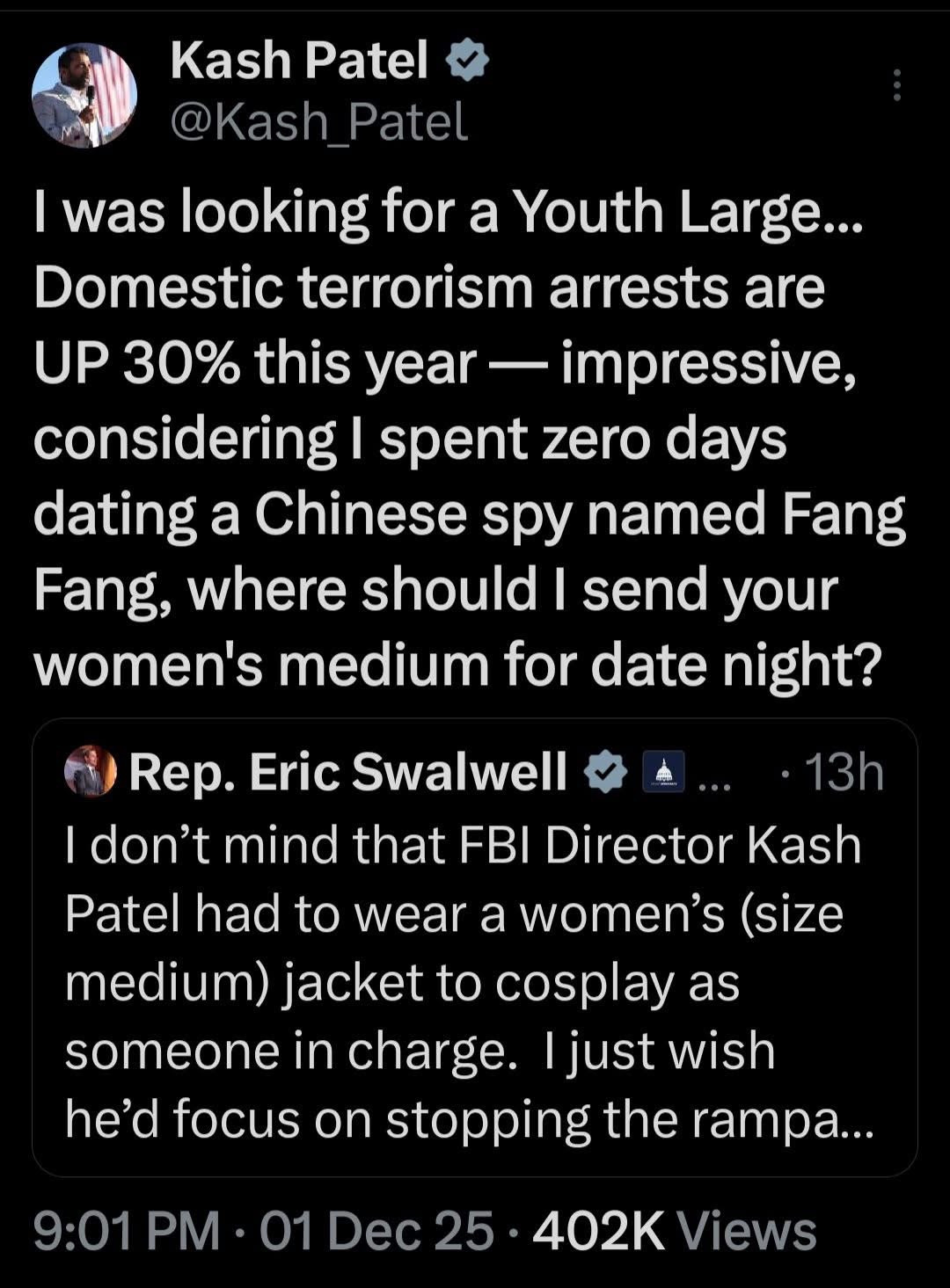Click the Rep. Eric Swalwell name
The image size is (950, 1288).
(348, 772)
